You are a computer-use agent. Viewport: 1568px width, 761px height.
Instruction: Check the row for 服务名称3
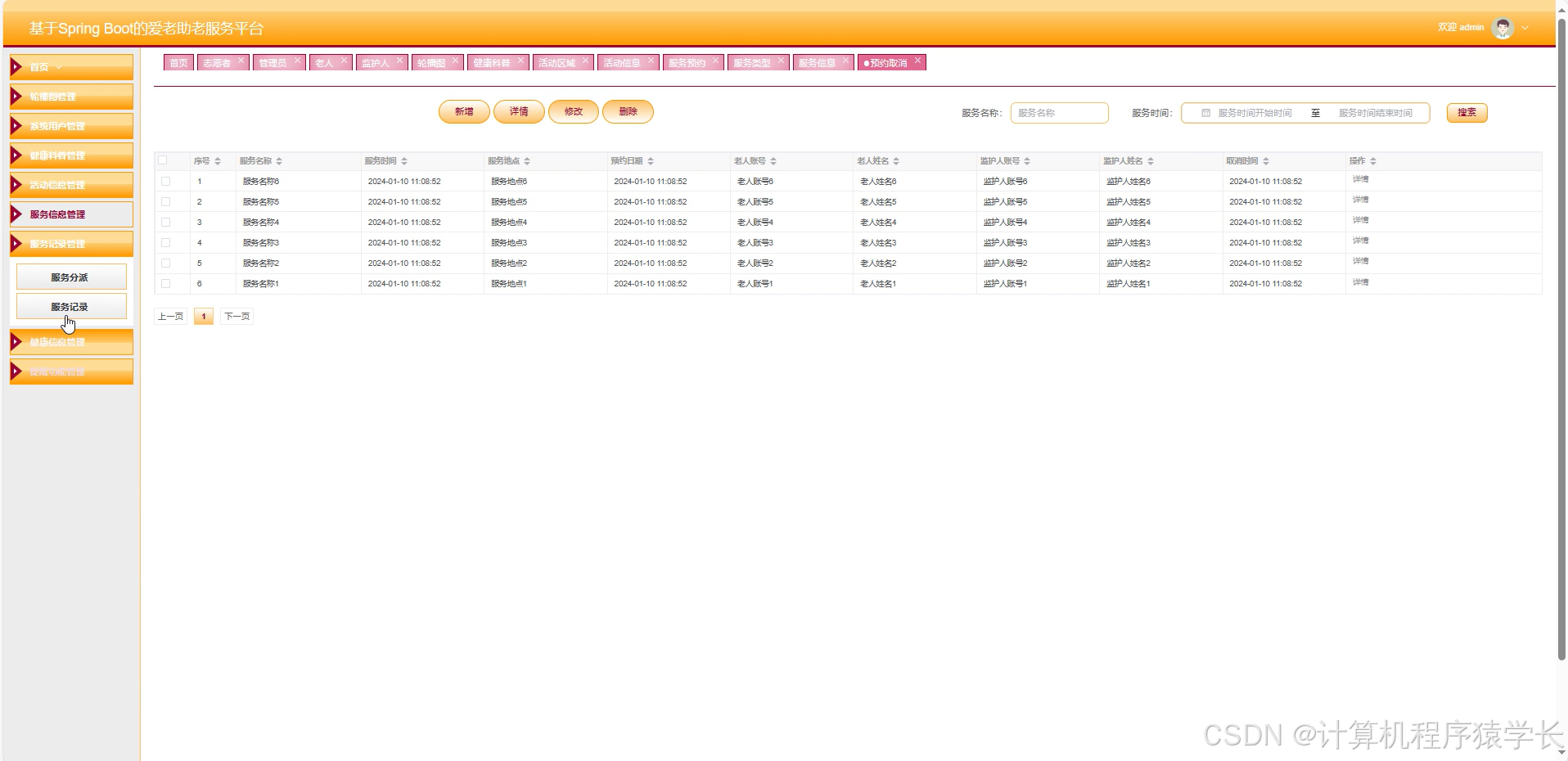coord(166,242)
